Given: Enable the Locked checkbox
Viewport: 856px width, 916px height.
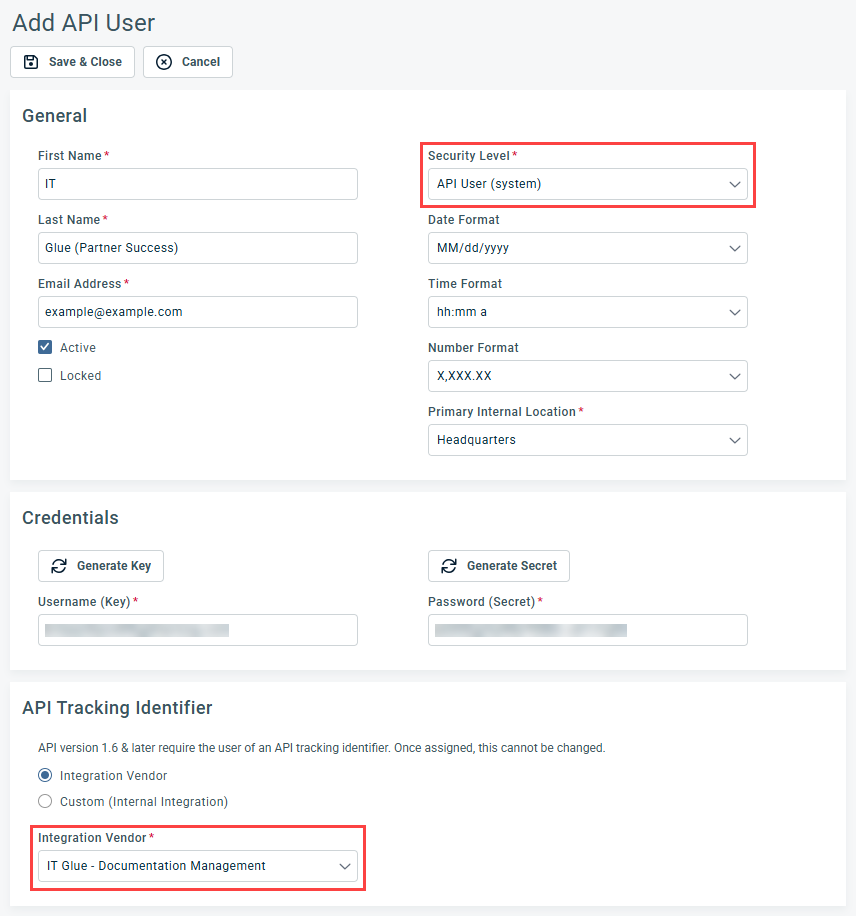Looking at the screenshot, I should (x=45, y=376).
